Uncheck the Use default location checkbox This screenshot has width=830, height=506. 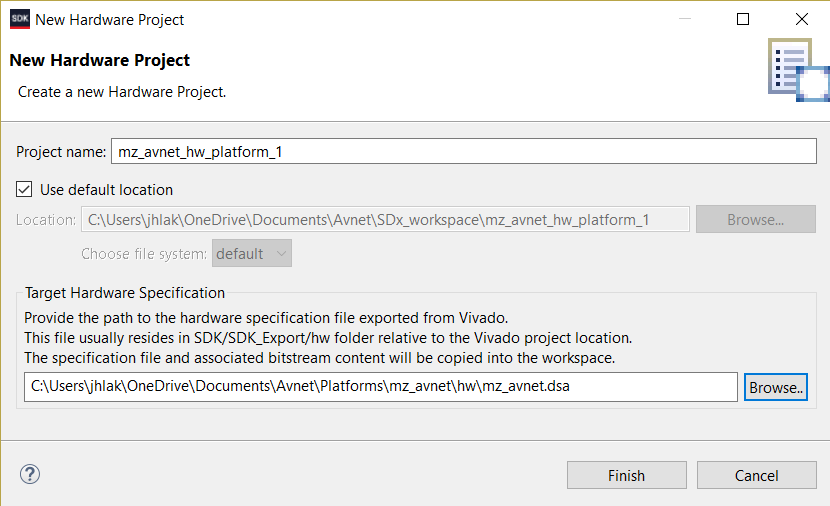(25, 189)
